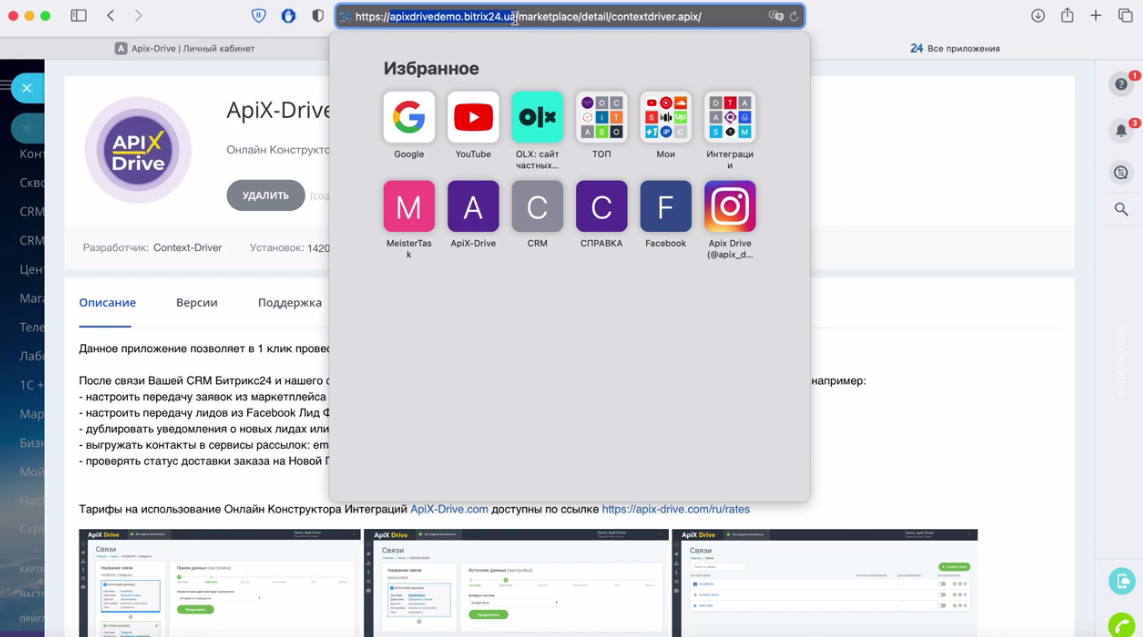Open Bitrix24 notifications bell
The image size is (1143, 637).
1121,131
